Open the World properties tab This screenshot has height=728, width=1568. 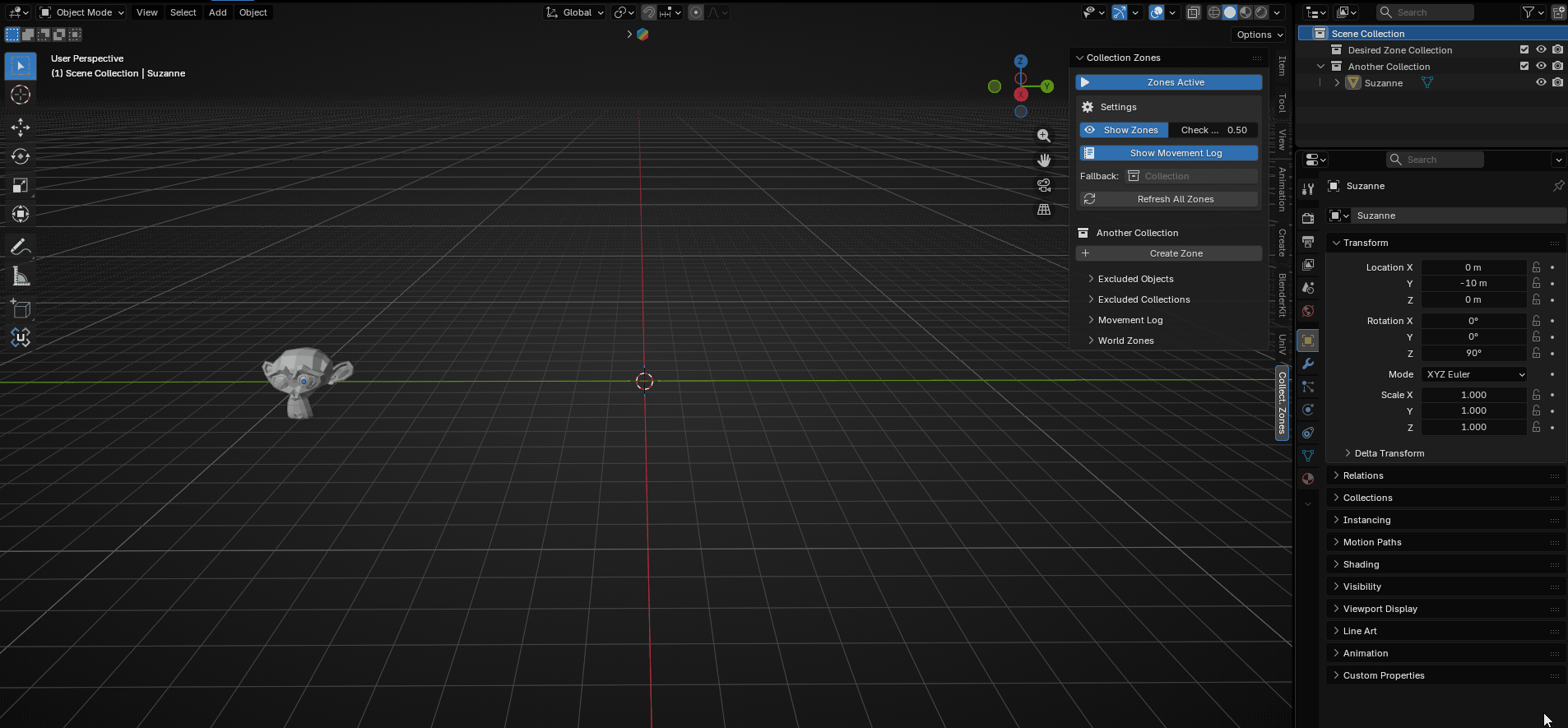pos(1308,310)
